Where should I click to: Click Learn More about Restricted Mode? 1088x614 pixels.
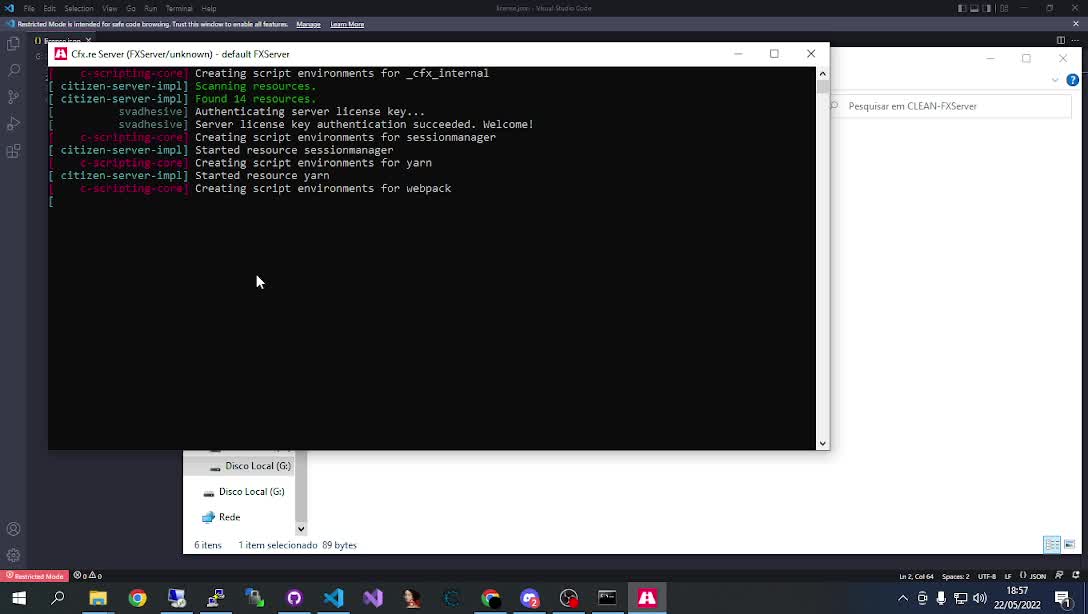(x=347, y=24)
